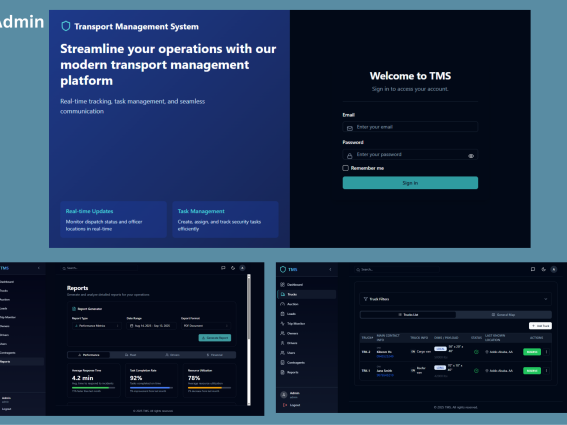Open the Export Format dropdown

tap(206, 326)
